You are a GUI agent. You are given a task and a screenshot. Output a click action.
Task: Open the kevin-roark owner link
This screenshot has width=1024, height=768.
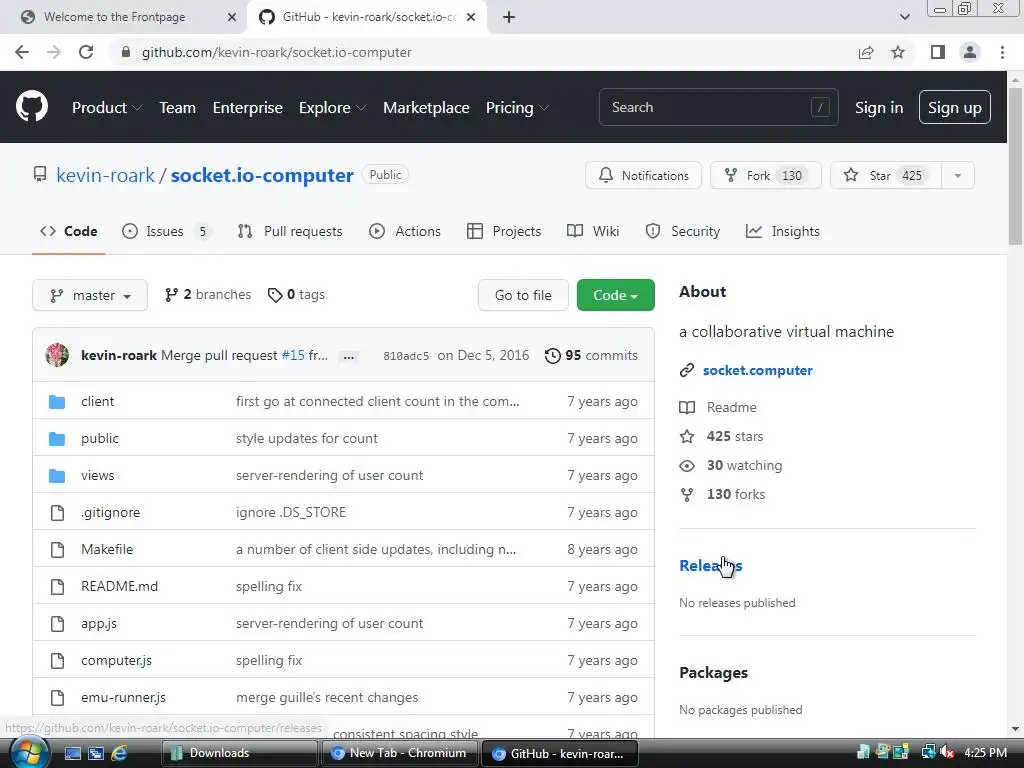[x=105, y=175]
